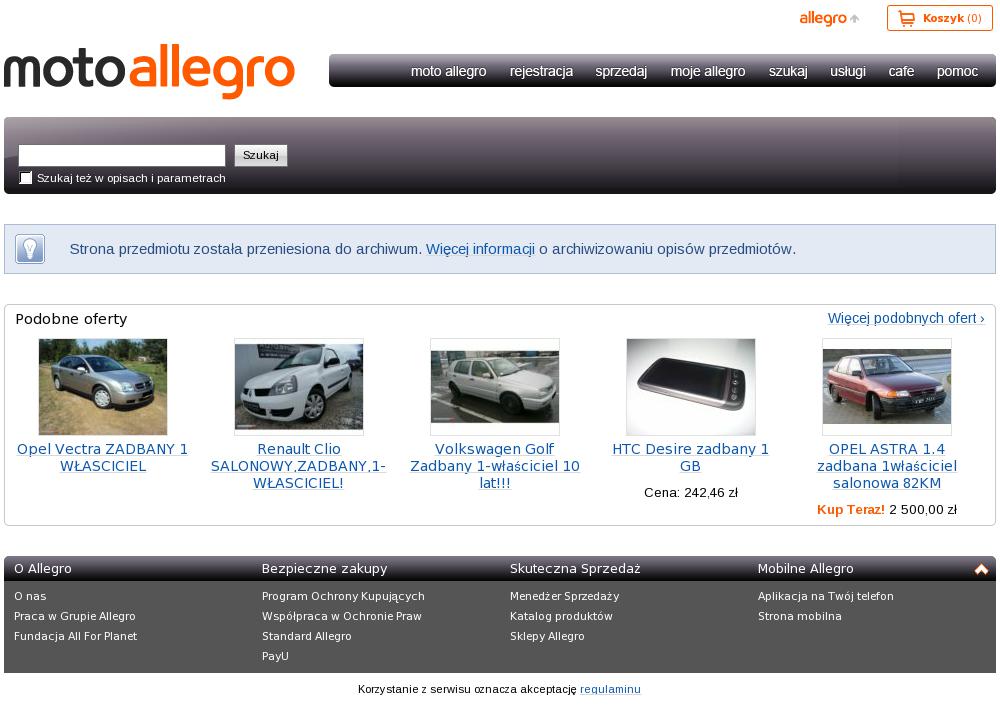Screen dimensions: 1000x709
Task: Open moje allegro menu item
Action: pos(708,71)
